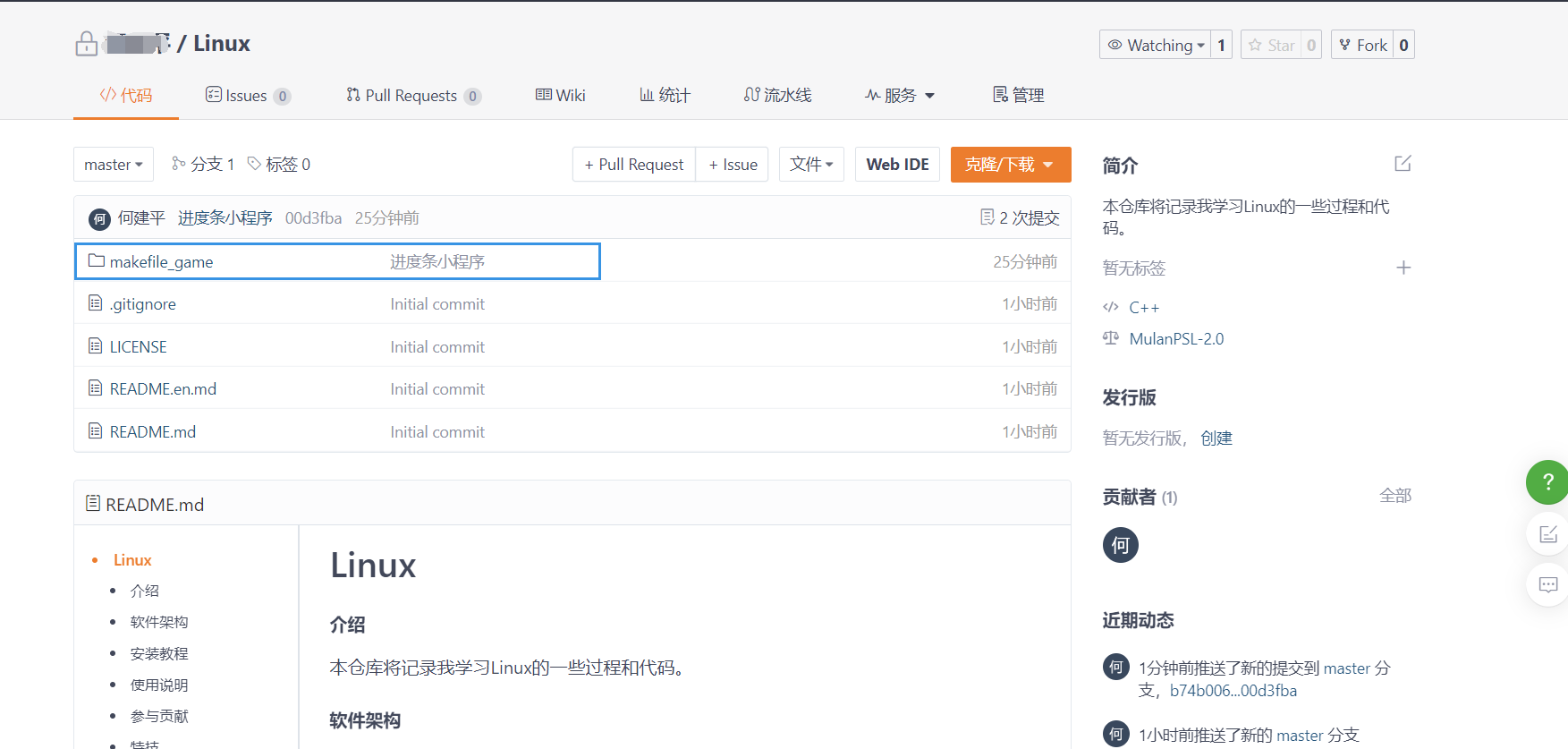Image resolution: width=1568 pixels, height=749 pixels.
Task: Open commit 00d3fba
Action: (313, 217)
